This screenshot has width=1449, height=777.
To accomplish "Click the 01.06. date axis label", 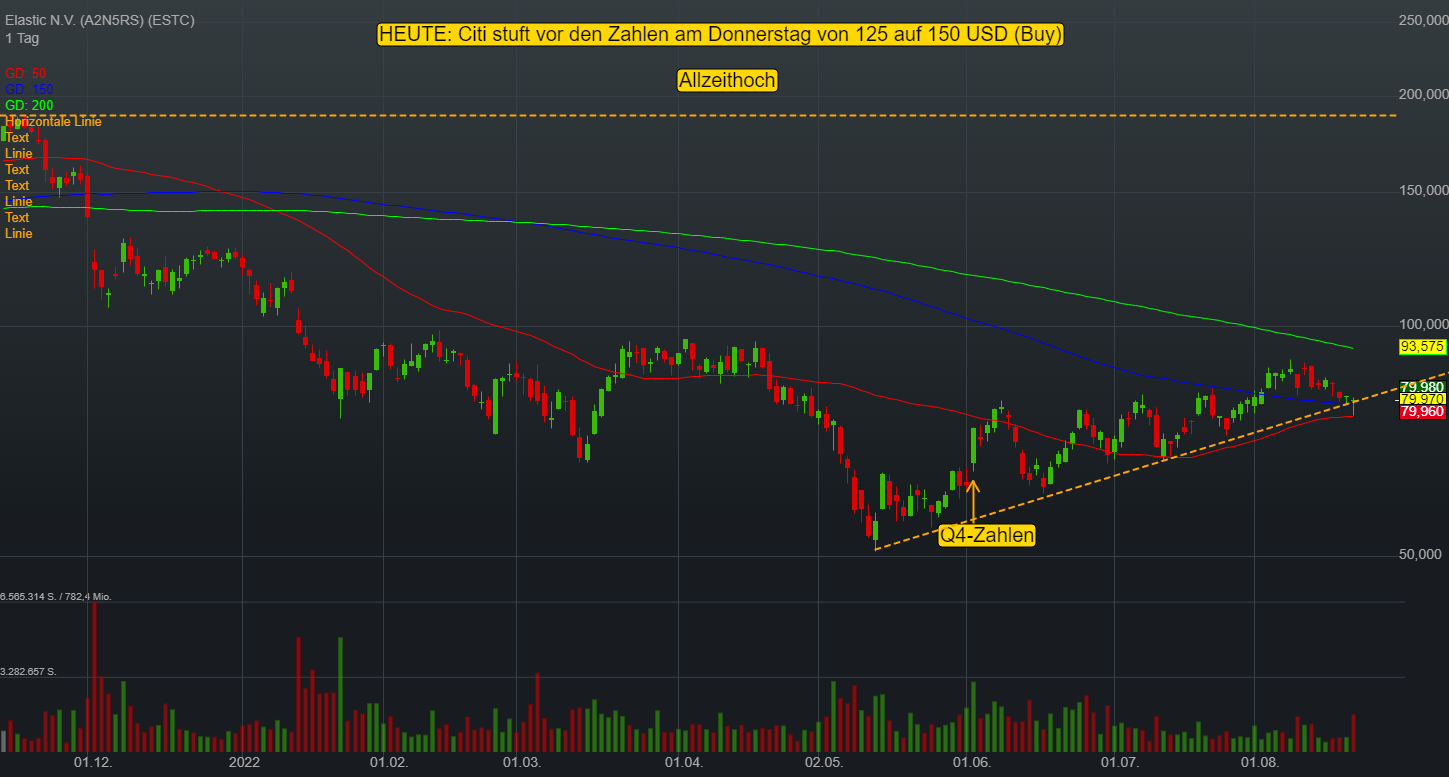I will (x=972, y=763).
